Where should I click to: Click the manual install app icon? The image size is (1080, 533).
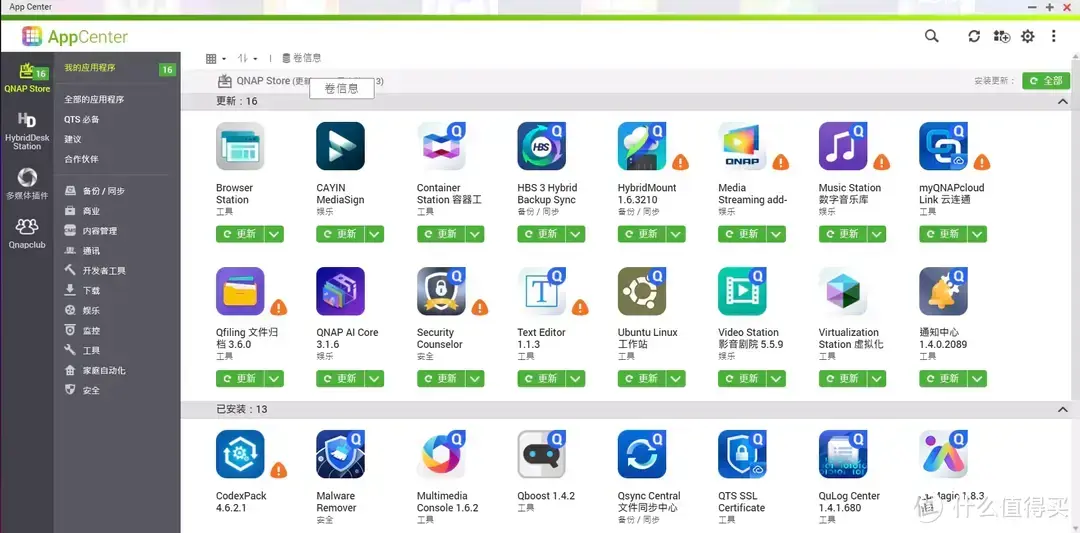(1001, 36)
